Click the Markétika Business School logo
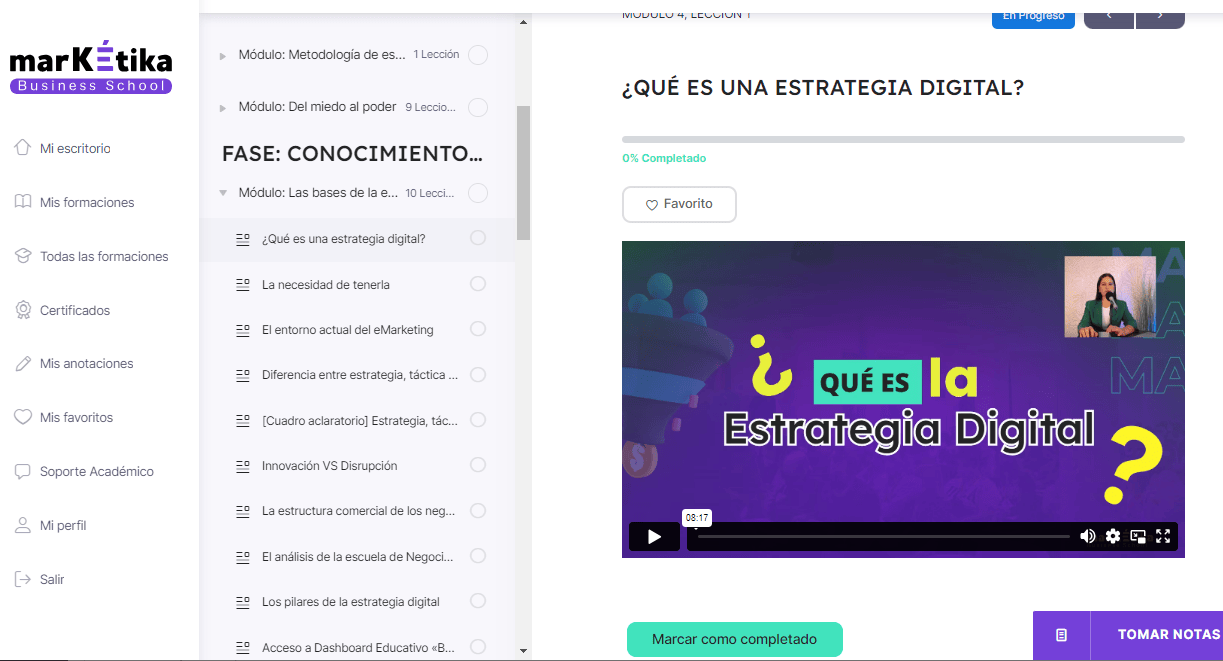The image size is (1223, 661). 91,68
